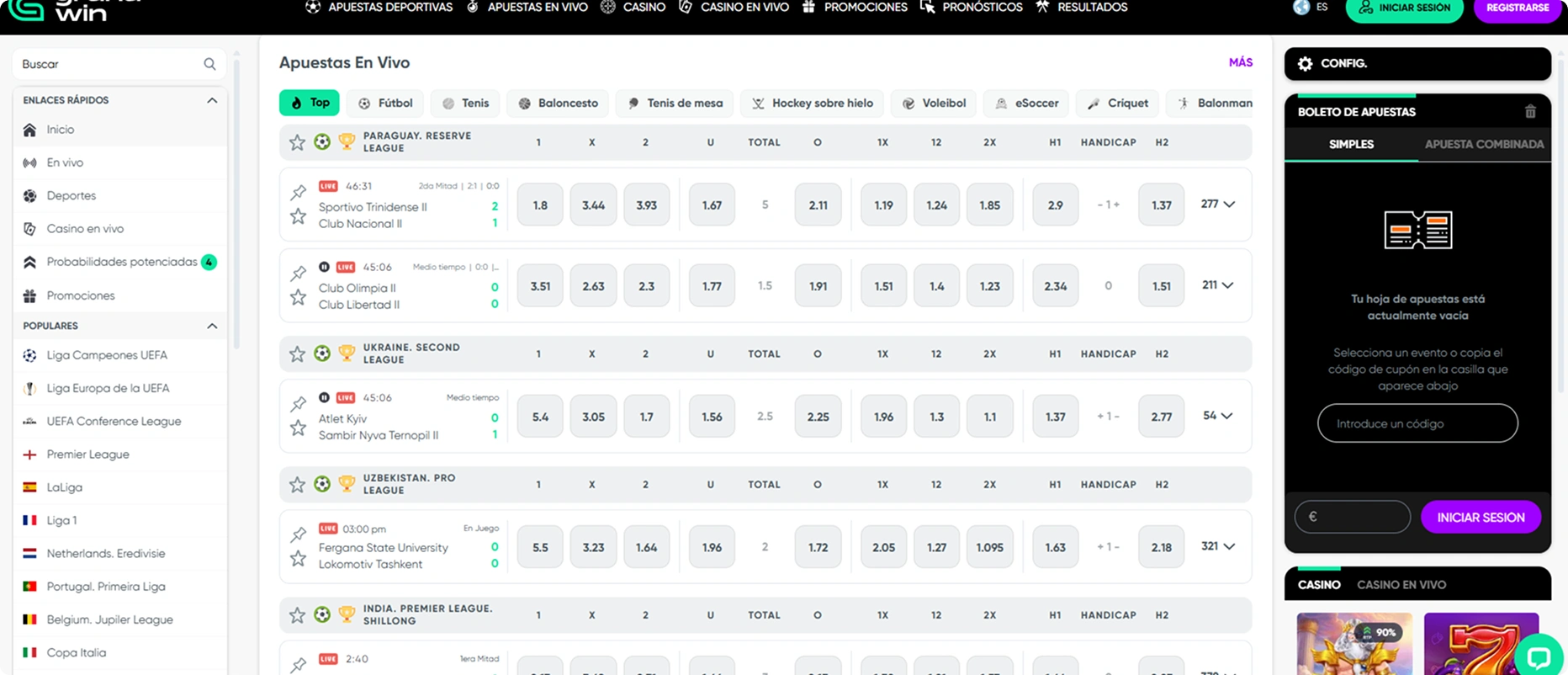Collapse the Populares section
Image resolution: width=1568 pixels, height=675 pixels.
tap(212, 326)
